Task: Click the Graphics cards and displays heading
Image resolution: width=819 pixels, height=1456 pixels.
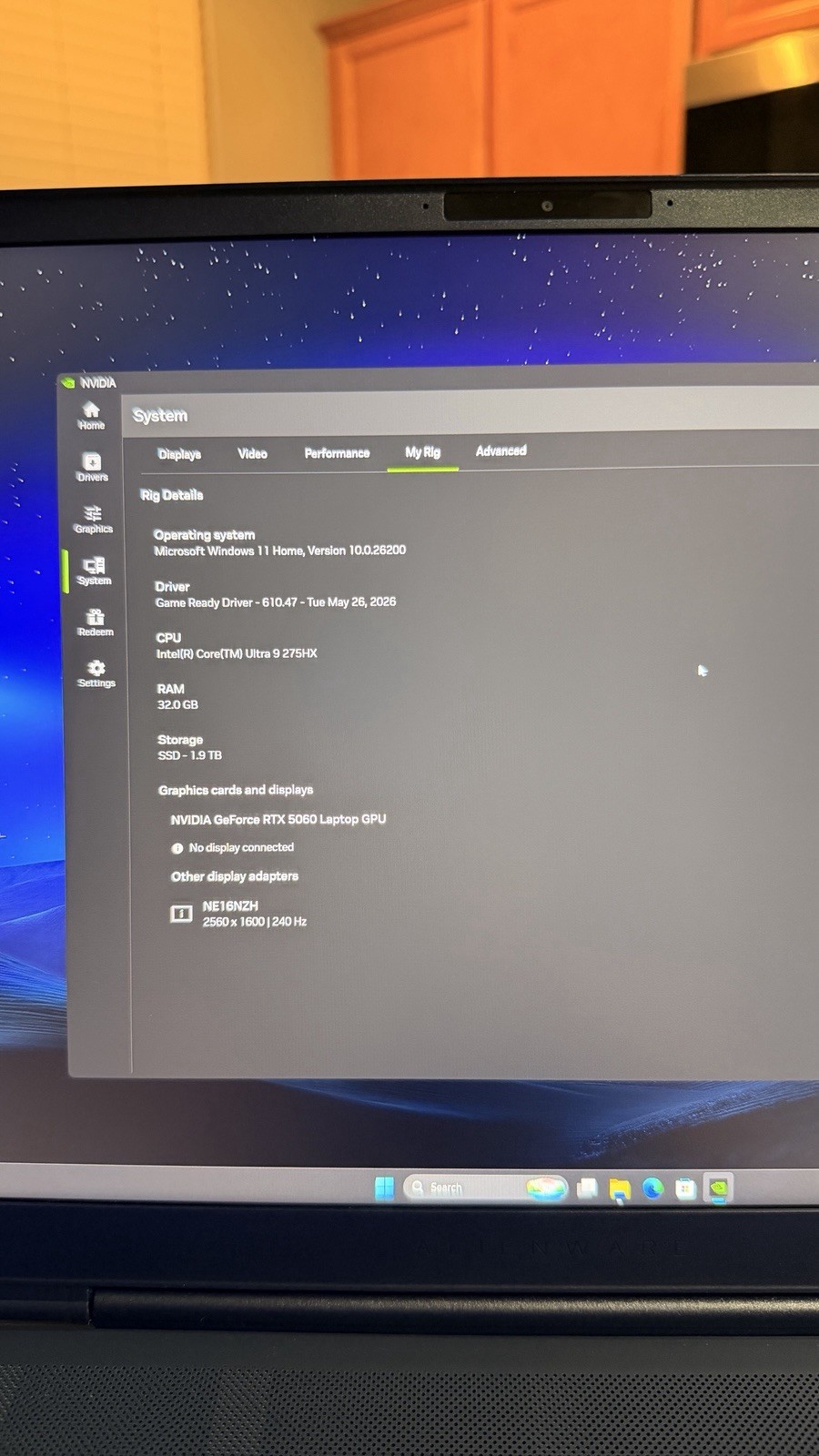Action: [236, 790]
